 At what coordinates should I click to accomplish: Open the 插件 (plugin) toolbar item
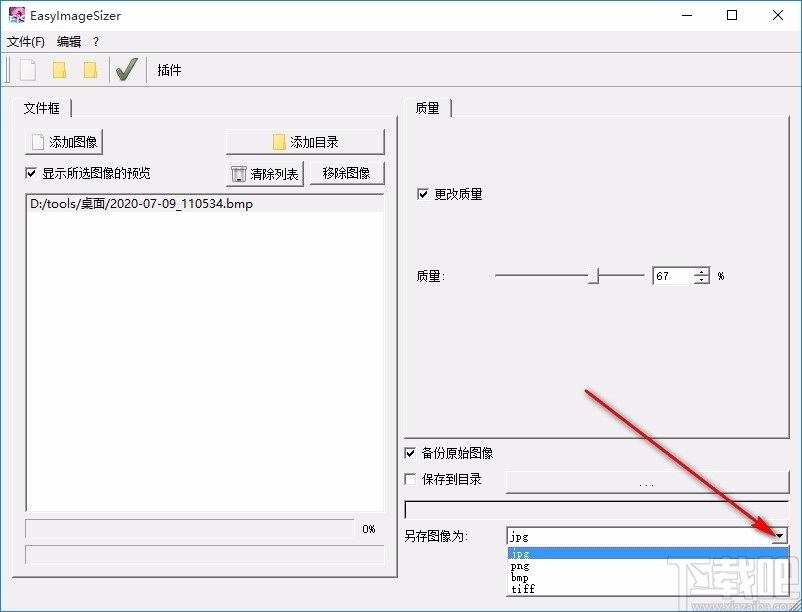(x=168, y=69)
